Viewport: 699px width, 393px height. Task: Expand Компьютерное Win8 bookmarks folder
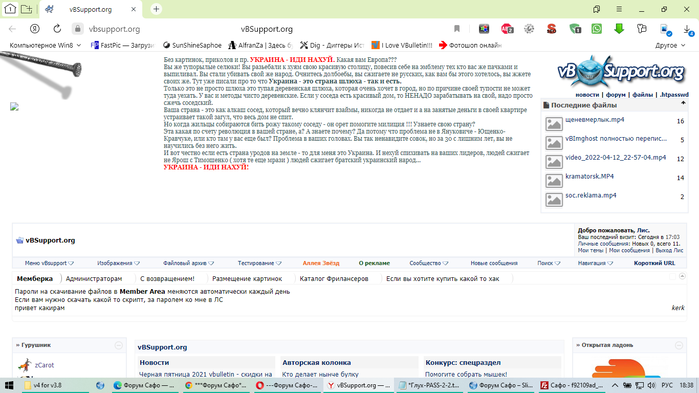[45, 45]
